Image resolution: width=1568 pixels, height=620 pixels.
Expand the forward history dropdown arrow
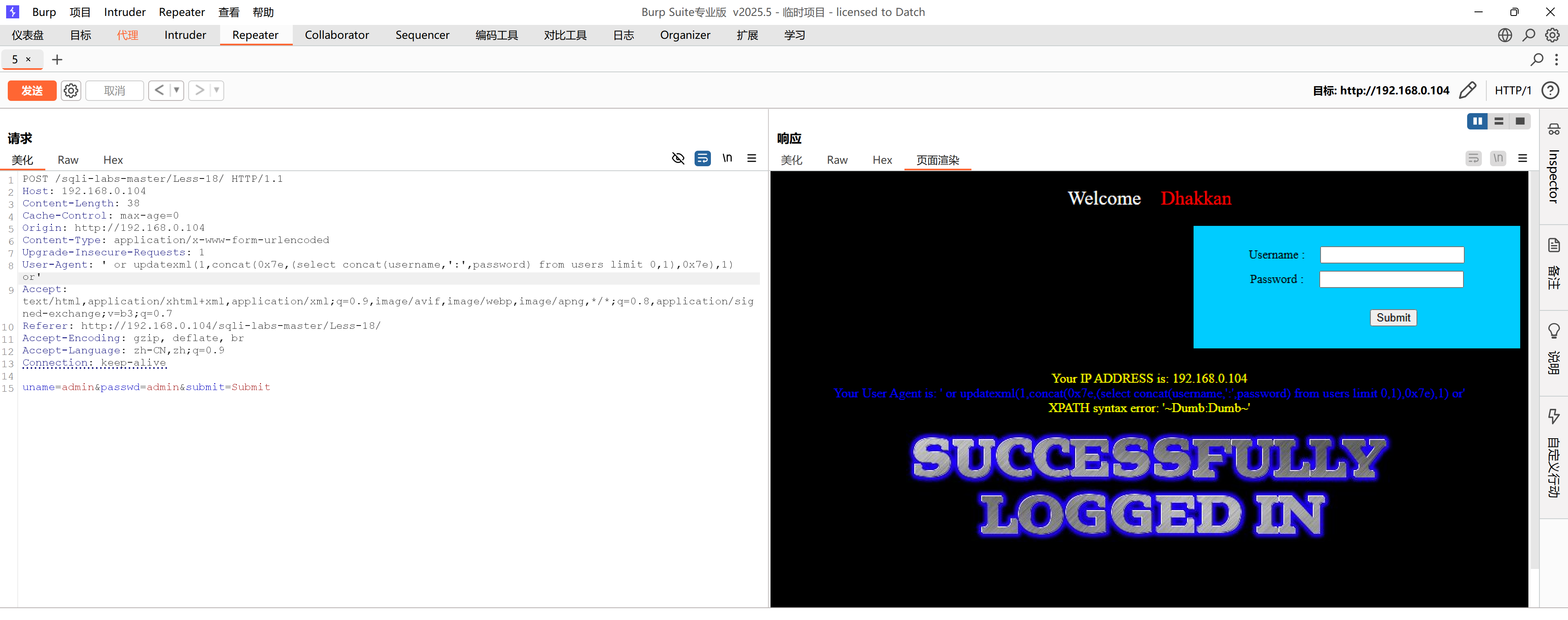pos(216,91)
